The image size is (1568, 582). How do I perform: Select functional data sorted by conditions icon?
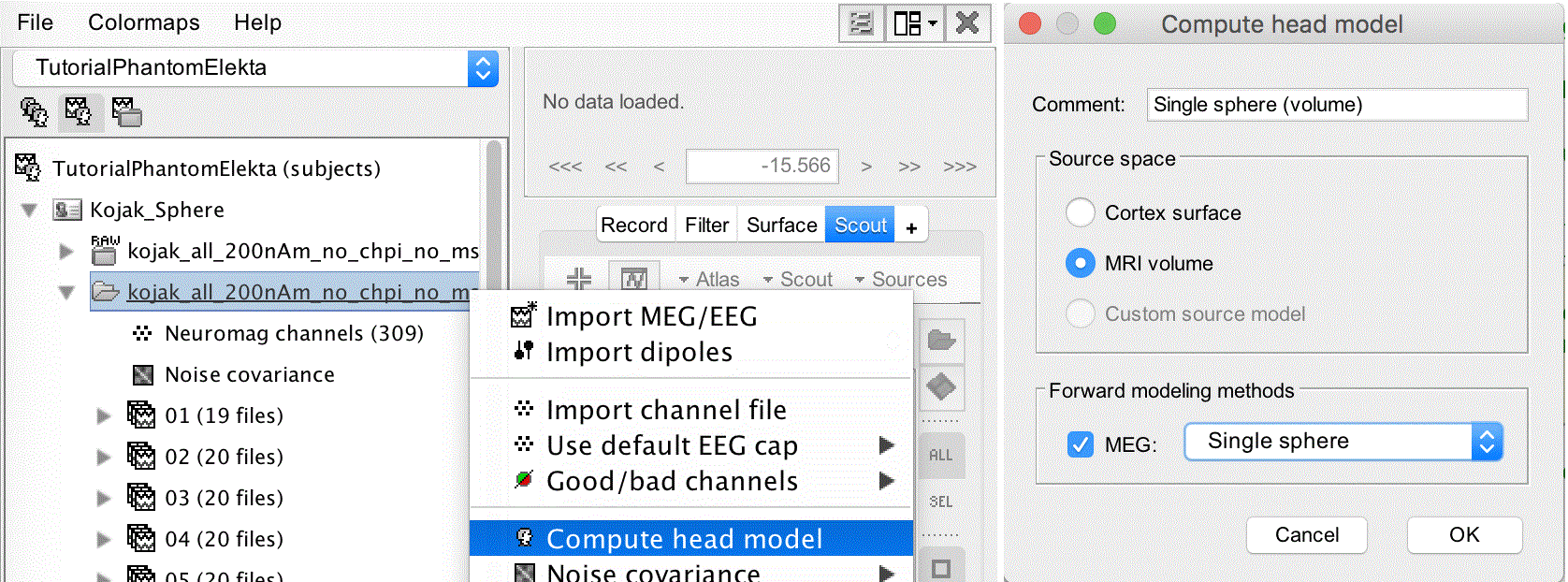pos(126,112)
